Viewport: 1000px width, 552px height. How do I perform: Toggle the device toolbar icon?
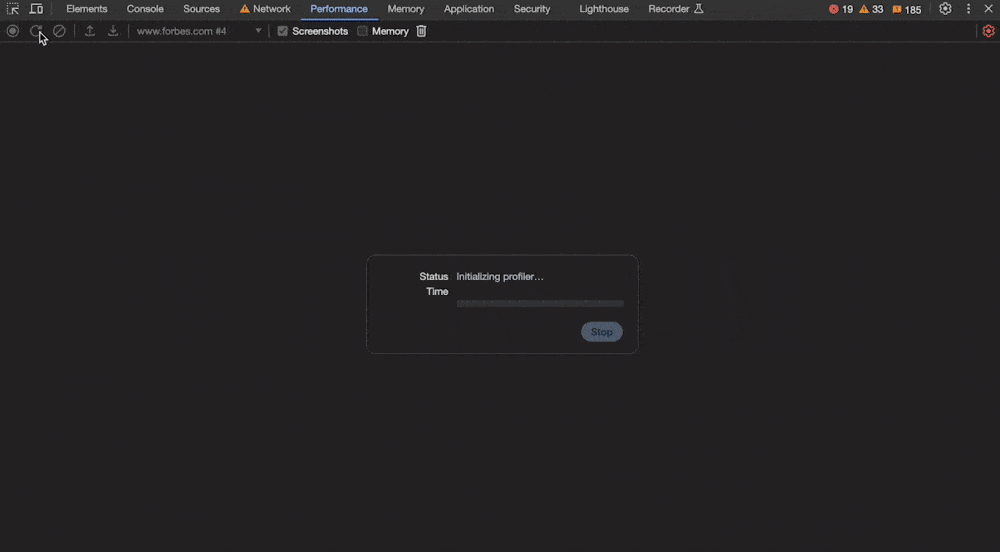pos(36,9)
